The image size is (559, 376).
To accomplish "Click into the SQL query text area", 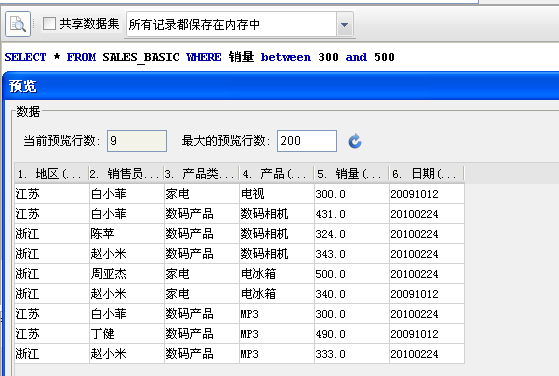I will 280,57.
